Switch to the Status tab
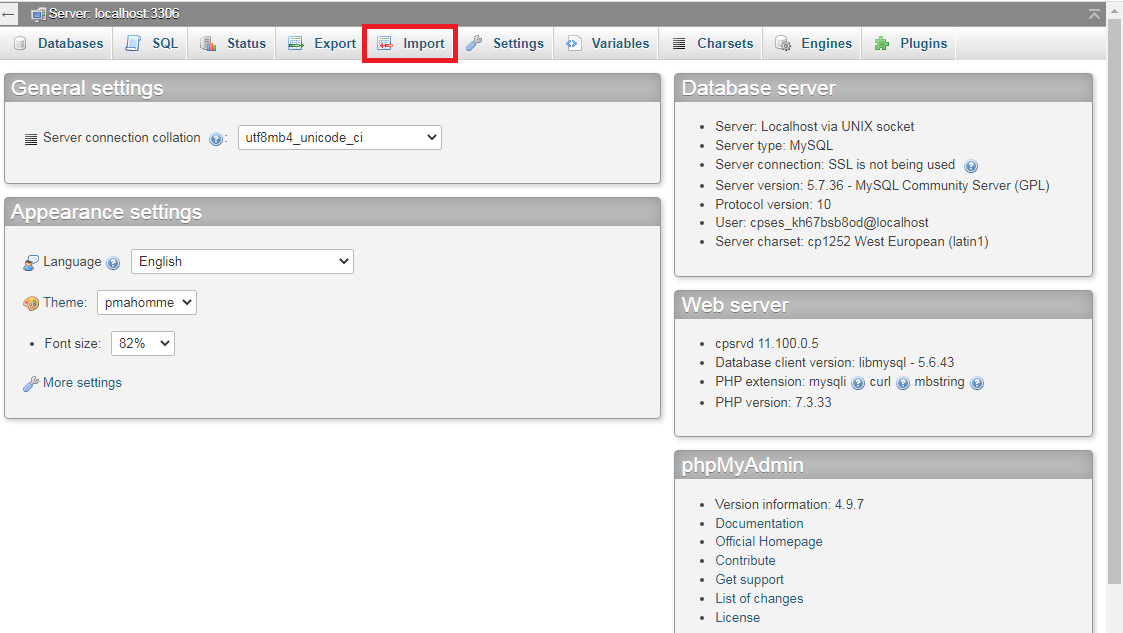The image size is (1123, 633). point(233,44)
